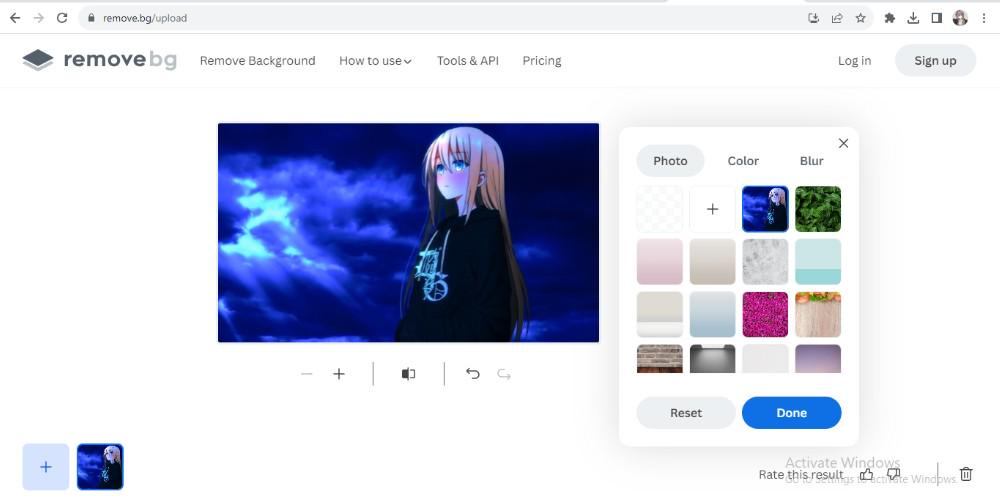This screenshot has width=1000, height=500.
Task: Switch to the Blur tab
Action: (811, 161)
